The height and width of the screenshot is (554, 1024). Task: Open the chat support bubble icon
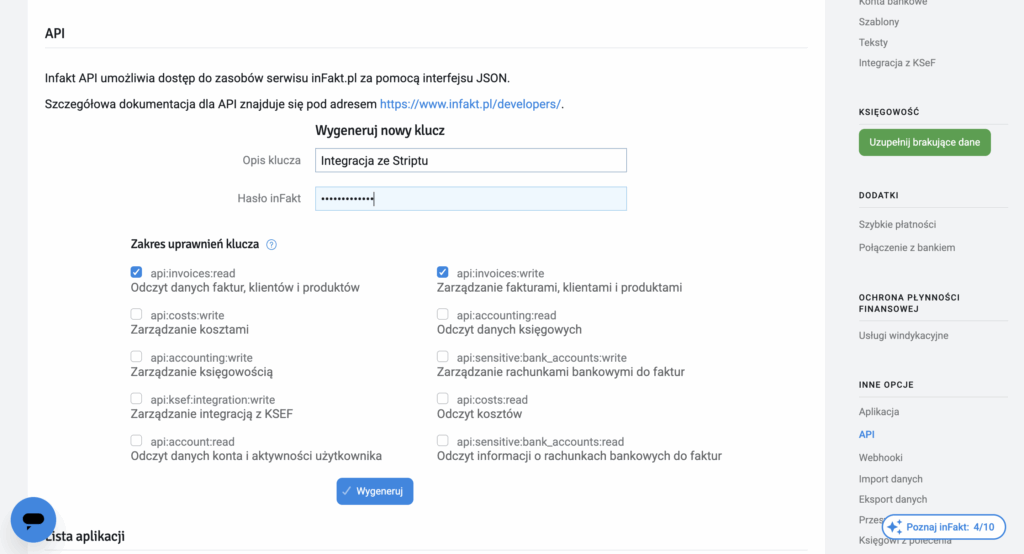coord(33,520)
